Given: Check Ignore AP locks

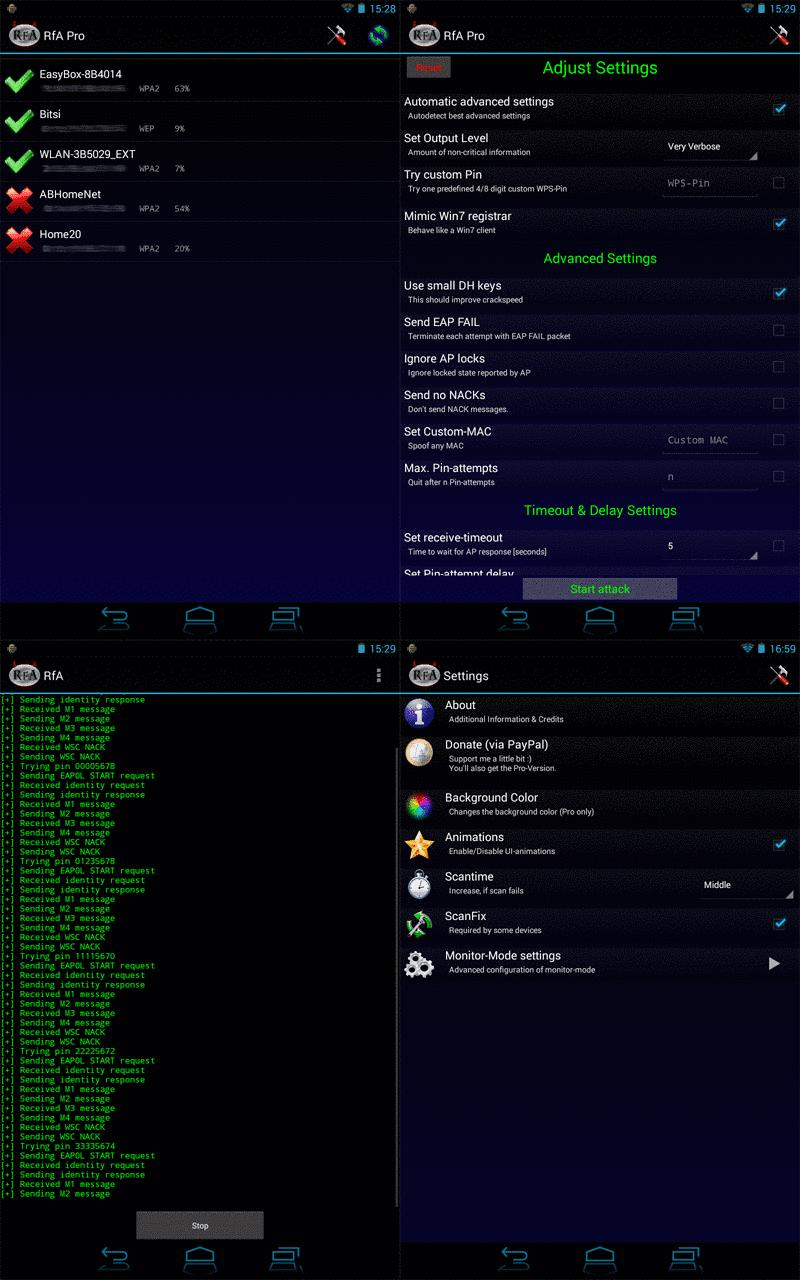Looking at the screenshot, I should coord(779,366).
